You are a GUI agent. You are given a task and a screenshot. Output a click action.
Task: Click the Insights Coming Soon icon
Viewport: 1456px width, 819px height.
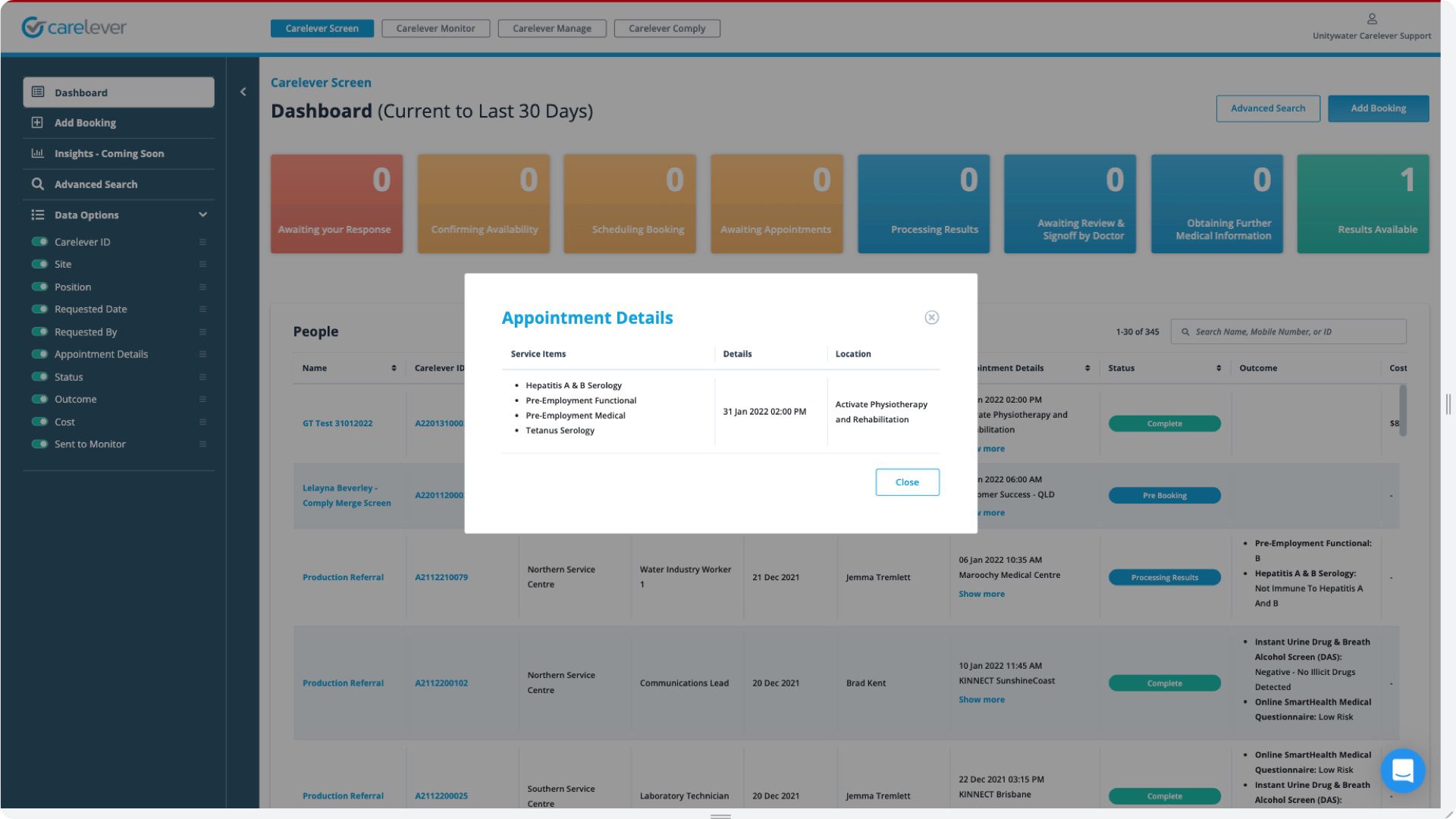(38, 153)
